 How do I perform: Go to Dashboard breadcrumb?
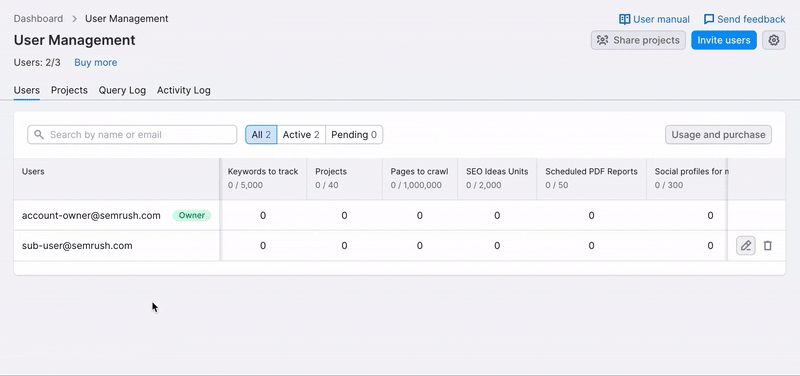click(x=38, y=19)
